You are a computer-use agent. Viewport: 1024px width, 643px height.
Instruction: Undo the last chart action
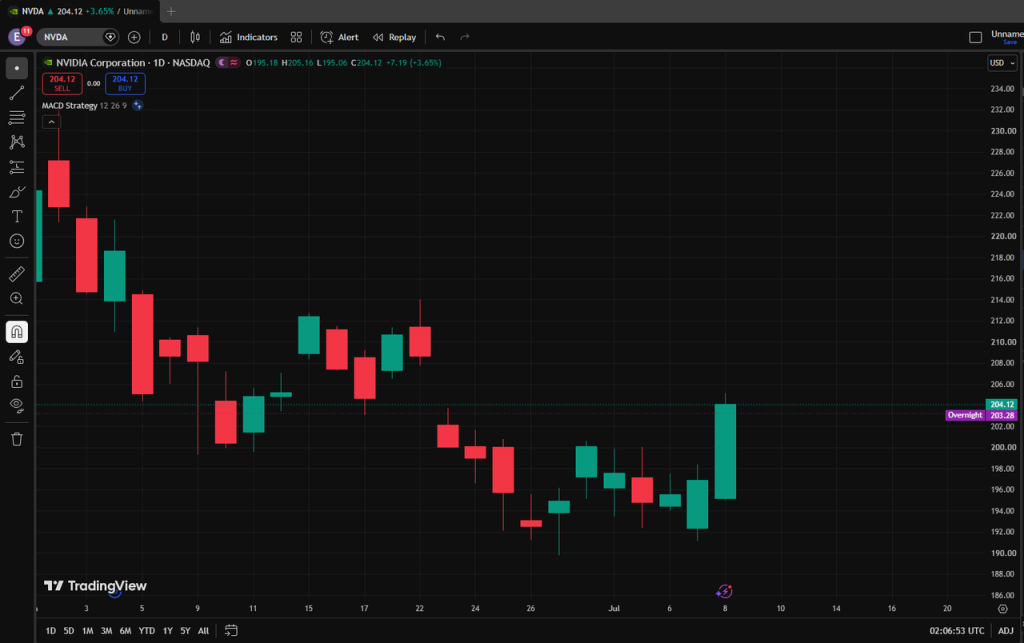440,37
